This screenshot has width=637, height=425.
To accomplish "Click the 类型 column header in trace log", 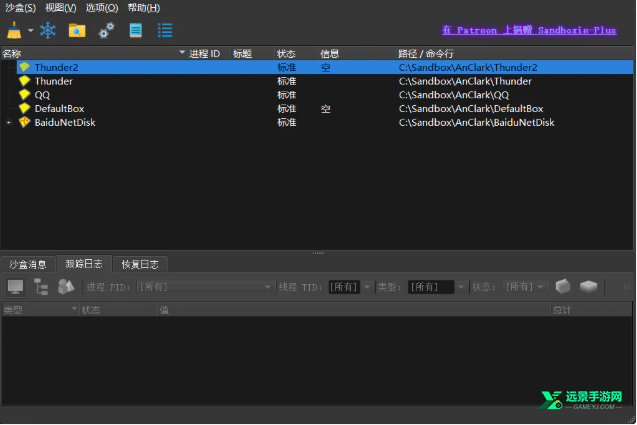I will pyautogui.click(x=40, y=310).
